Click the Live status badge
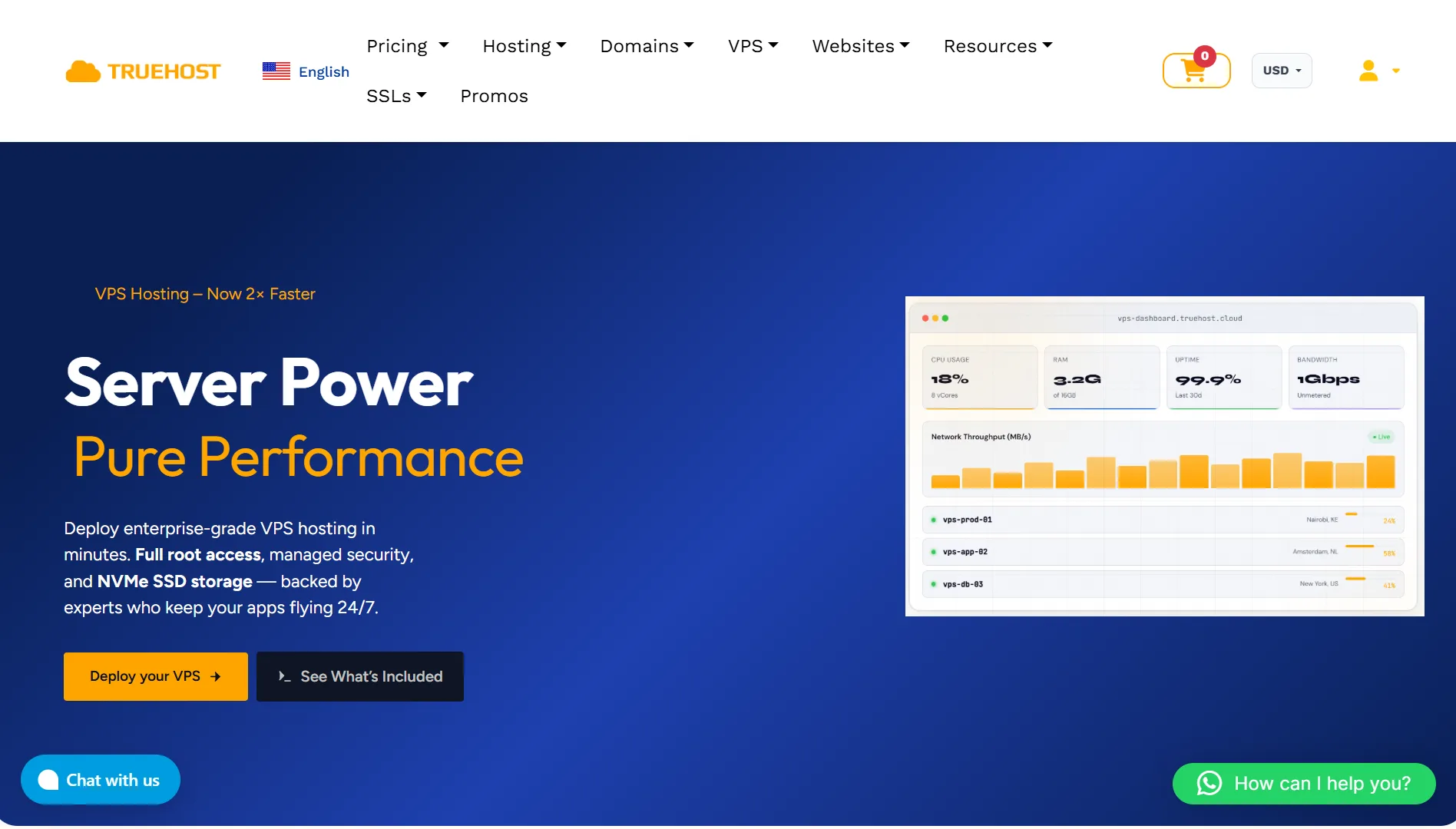This screenshot has width=1456, height=829. pyautogui.click(x=1382, y=437)
